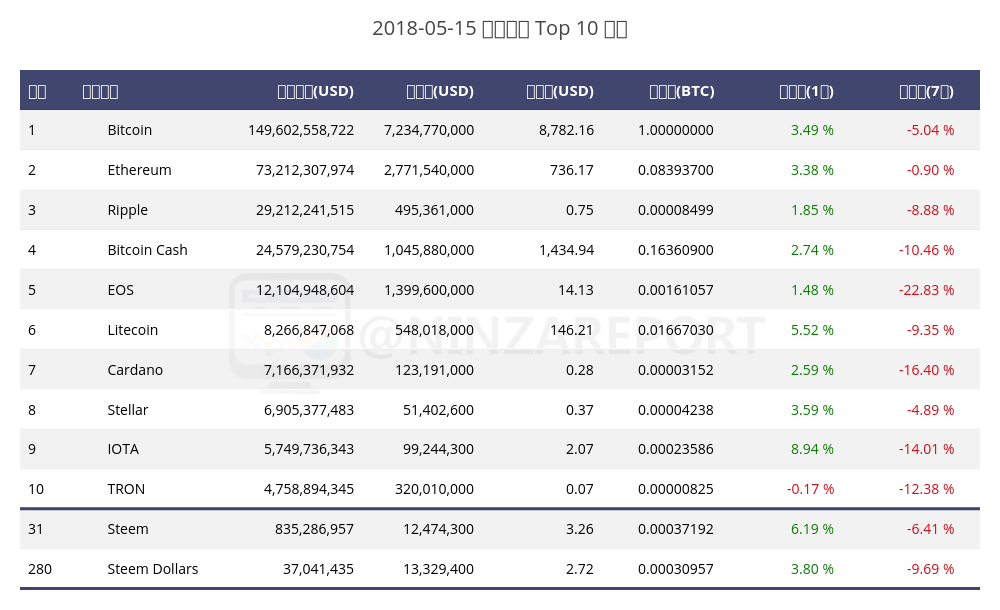This screenshot has width=1000, height=610.
Task: Click the Ripple coin name
Action: click(x=128, y=211)
